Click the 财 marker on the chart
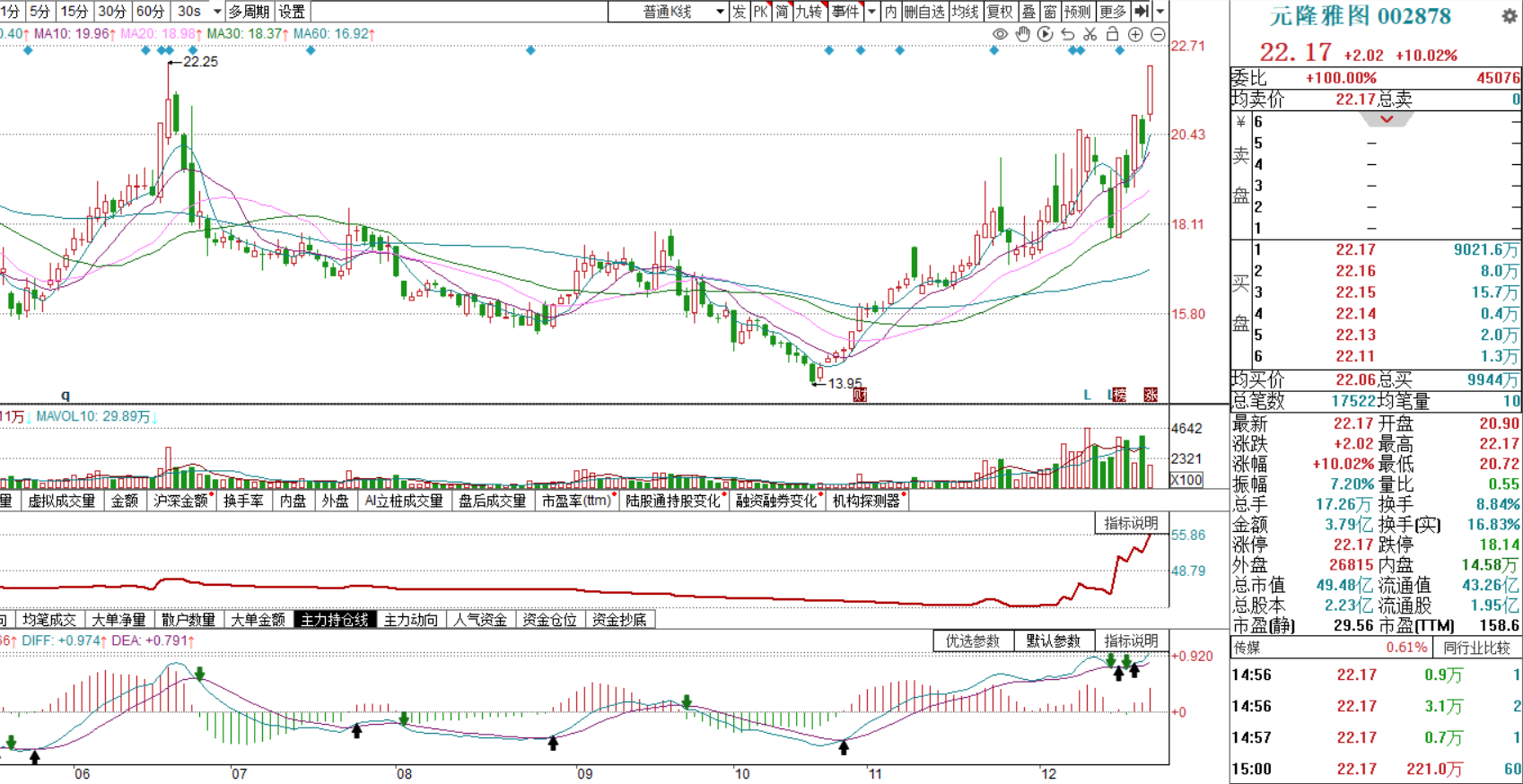The image size is (1523, 784). coord(860,395)
